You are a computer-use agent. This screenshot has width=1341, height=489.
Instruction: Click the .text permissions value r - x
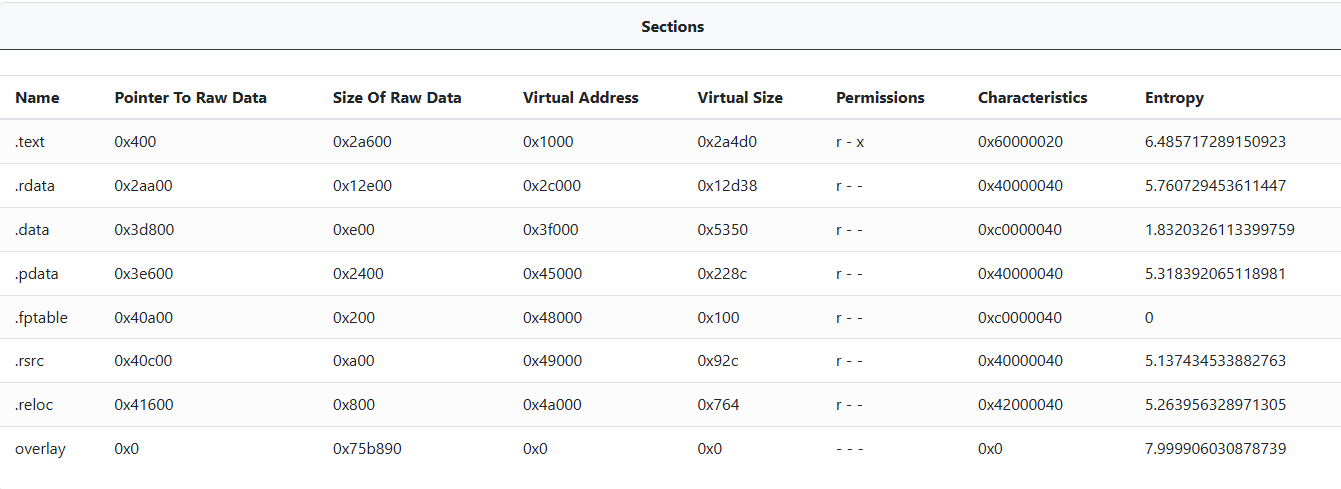pos(850,142)
